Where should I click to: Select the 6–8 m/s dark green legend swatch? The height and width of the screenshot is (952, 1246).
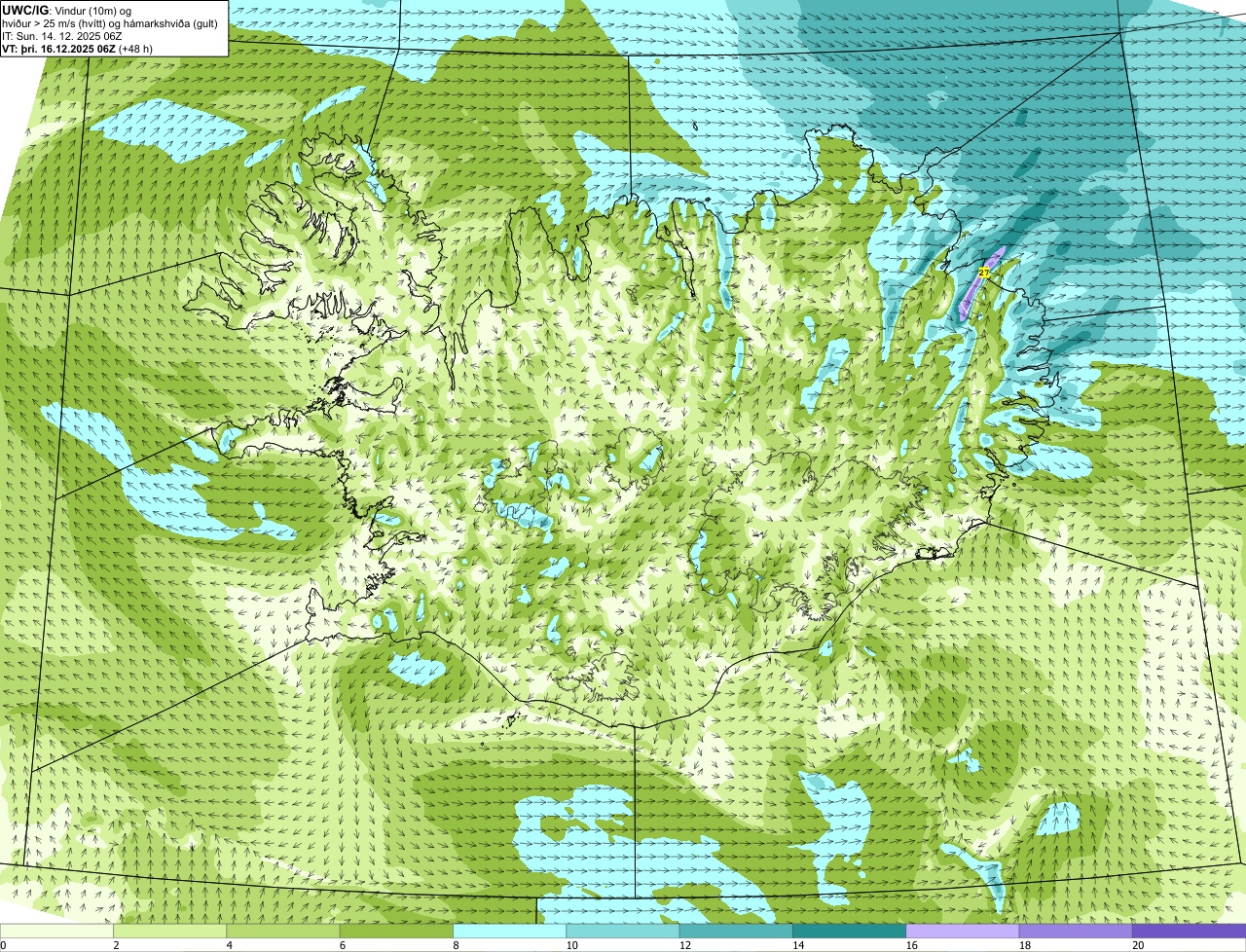[x=396, y=931]
